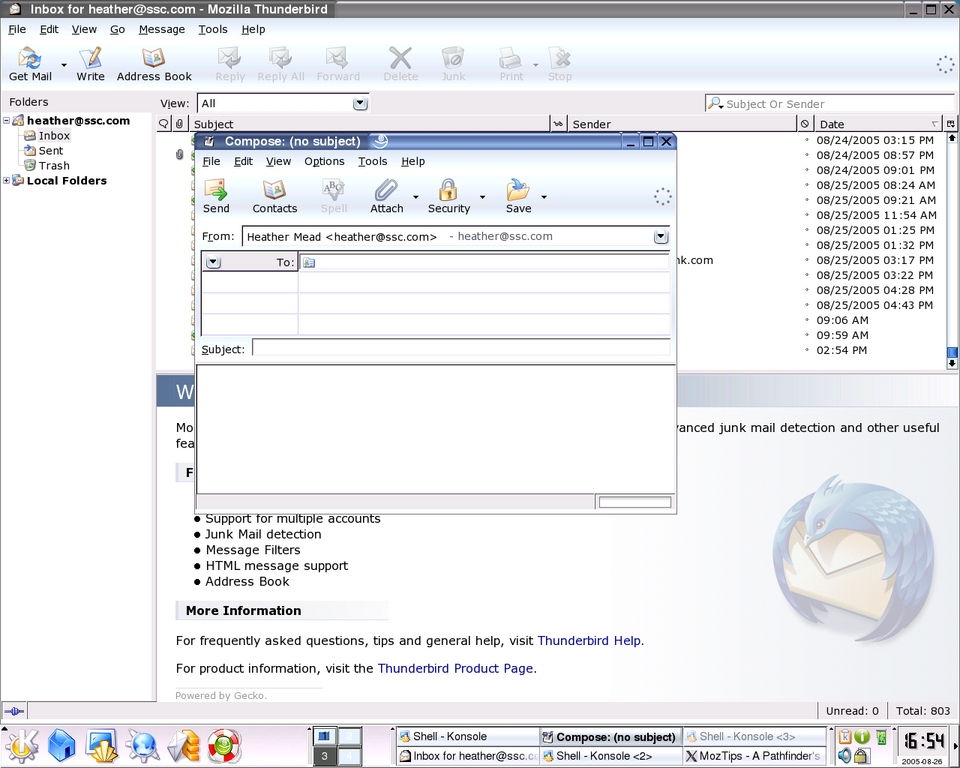This screenshot has width=960, height=768.
Task: Open the View filter dropdown set to All
Action: pyautogui.click(x=360, y=104)
